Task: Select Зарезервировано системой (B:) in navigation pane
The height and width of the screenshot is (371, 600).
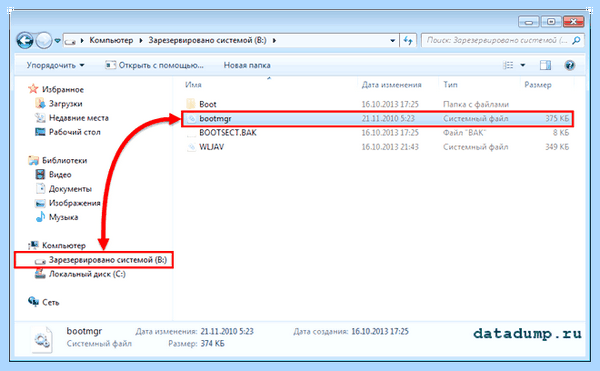Action: pos(108,260)
